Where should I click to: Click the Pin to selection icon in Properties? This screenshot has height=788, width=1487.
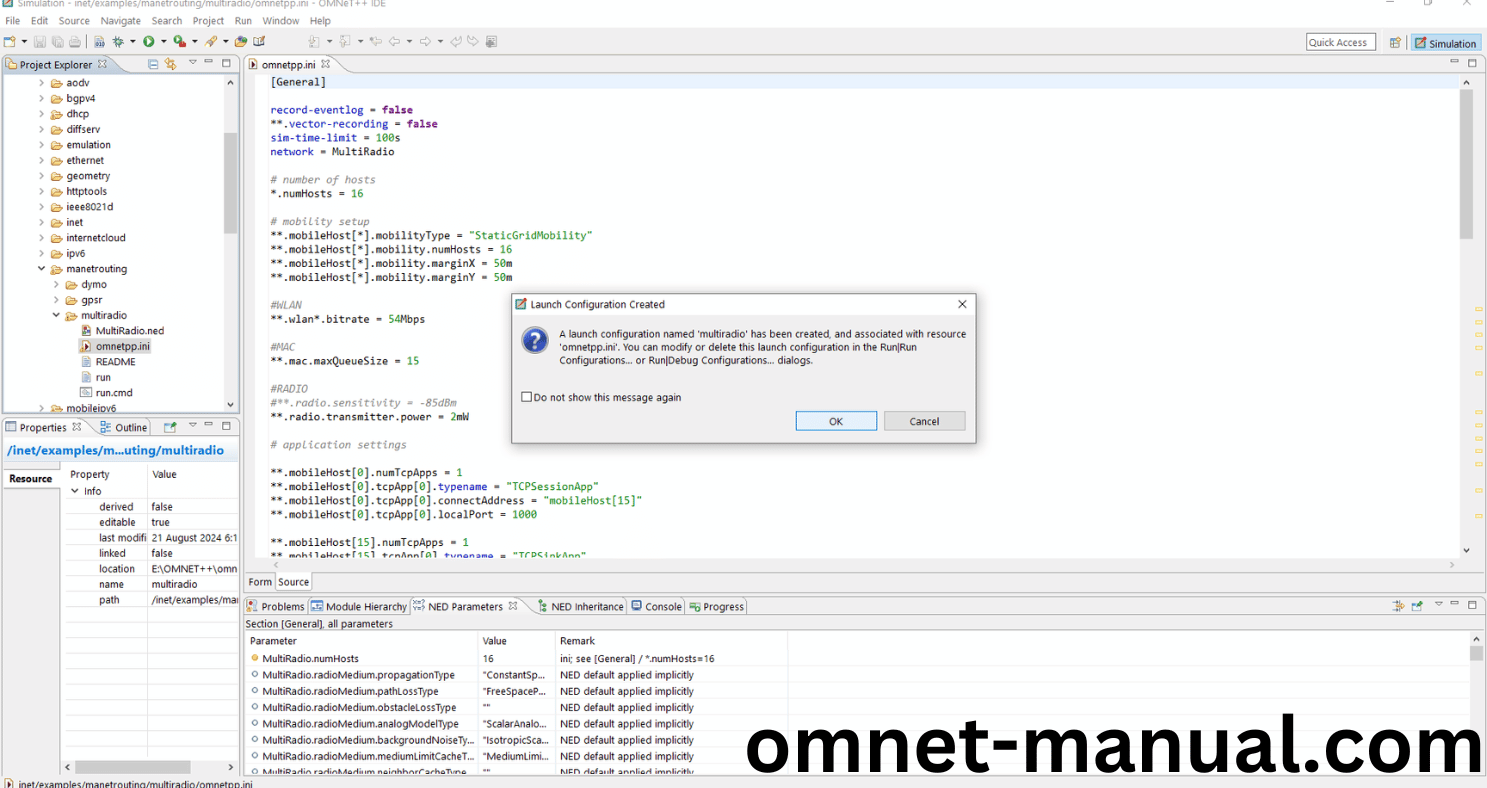pos(170,427)
